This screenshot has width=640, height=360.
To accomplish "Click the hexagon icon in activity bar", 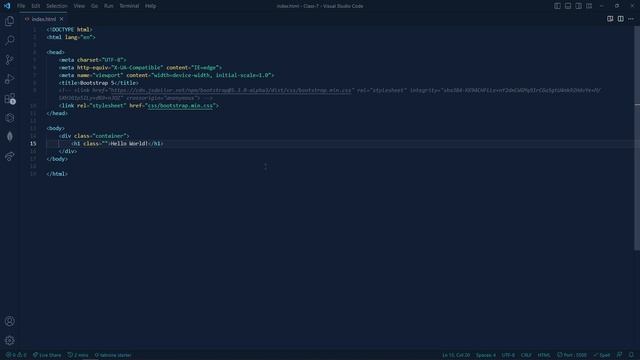I will (9, 118).
